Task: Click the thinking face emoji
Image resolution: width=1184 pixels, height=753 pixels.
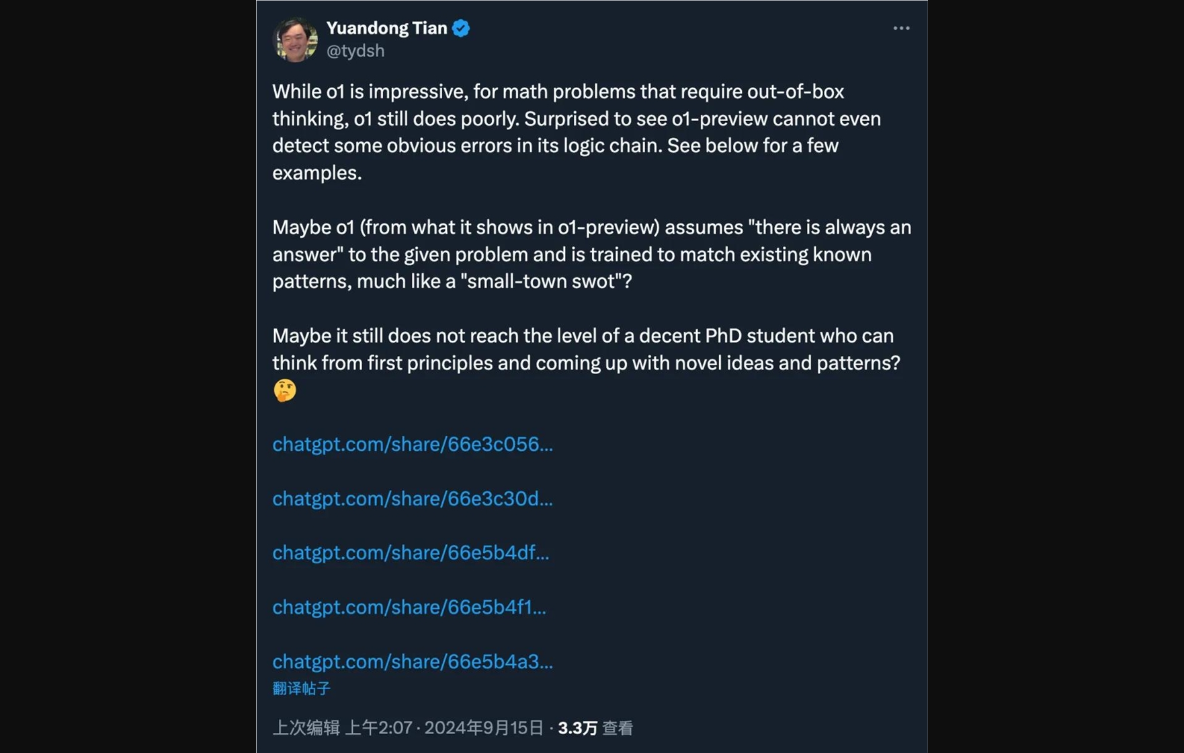Action: click(x=285, y=390)
